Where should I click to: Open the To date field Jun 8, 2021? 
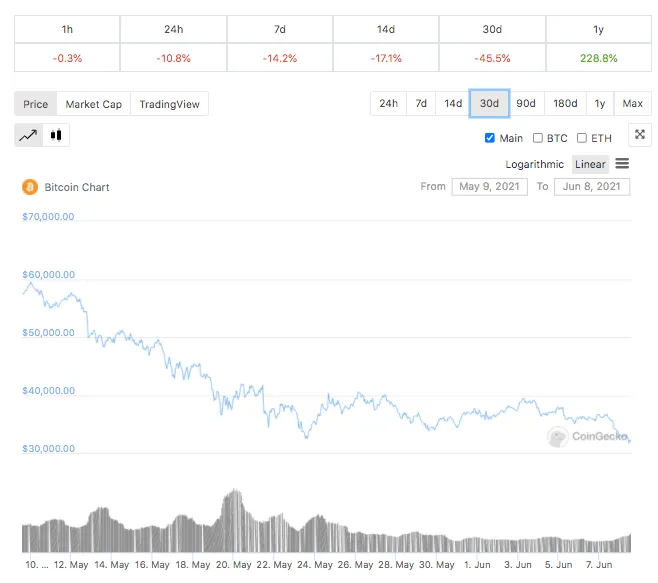pyautogui.click(x=592, y=187)
